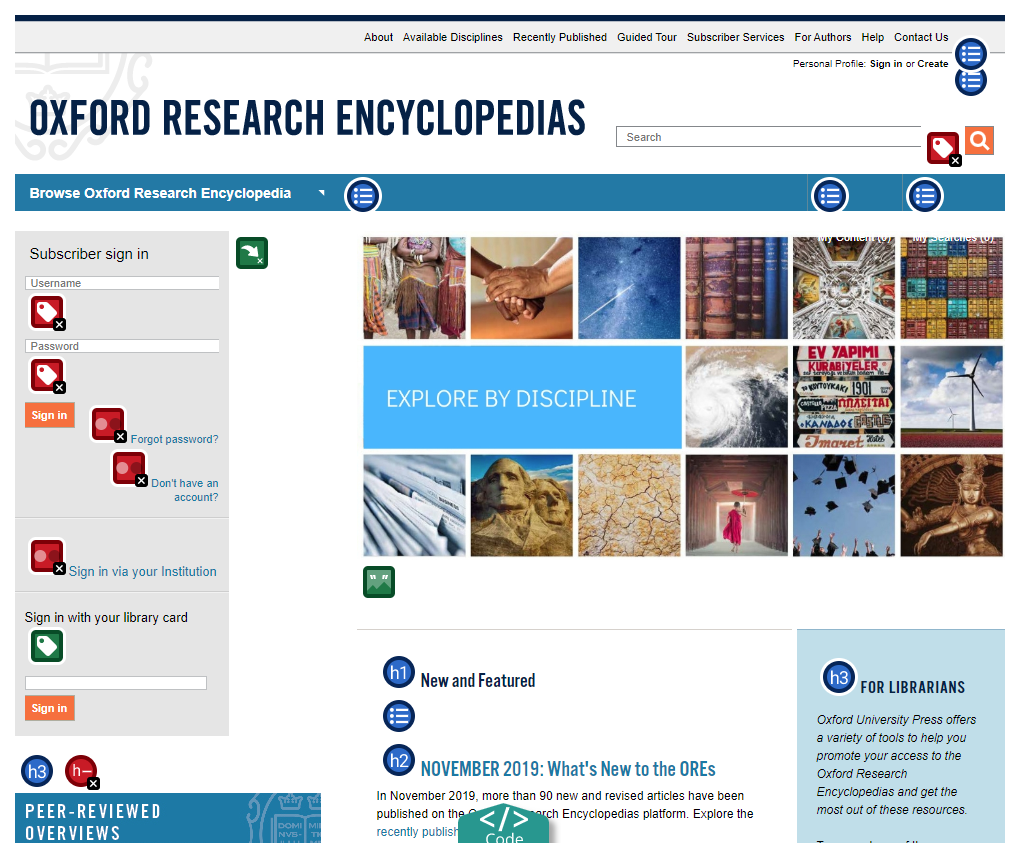Image resolution: width=1023 pixels, height=843 pixels.
Task: Open the clasped hands discipline thumbnail
Action: (522, 288)
